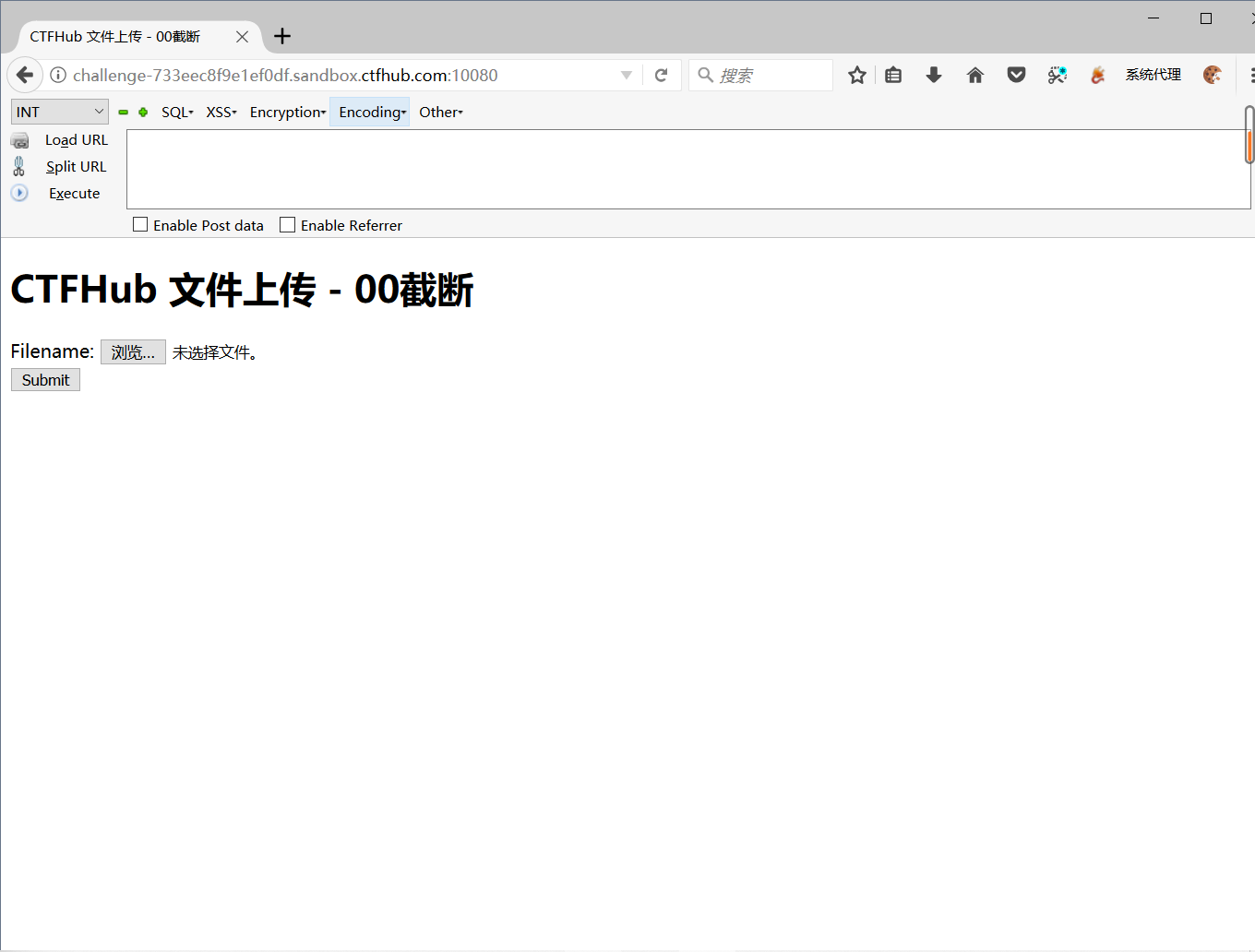Screen dimensions: 1255x952
Task: Enable Referrer in HackBar
Action: tap(286, 223)
